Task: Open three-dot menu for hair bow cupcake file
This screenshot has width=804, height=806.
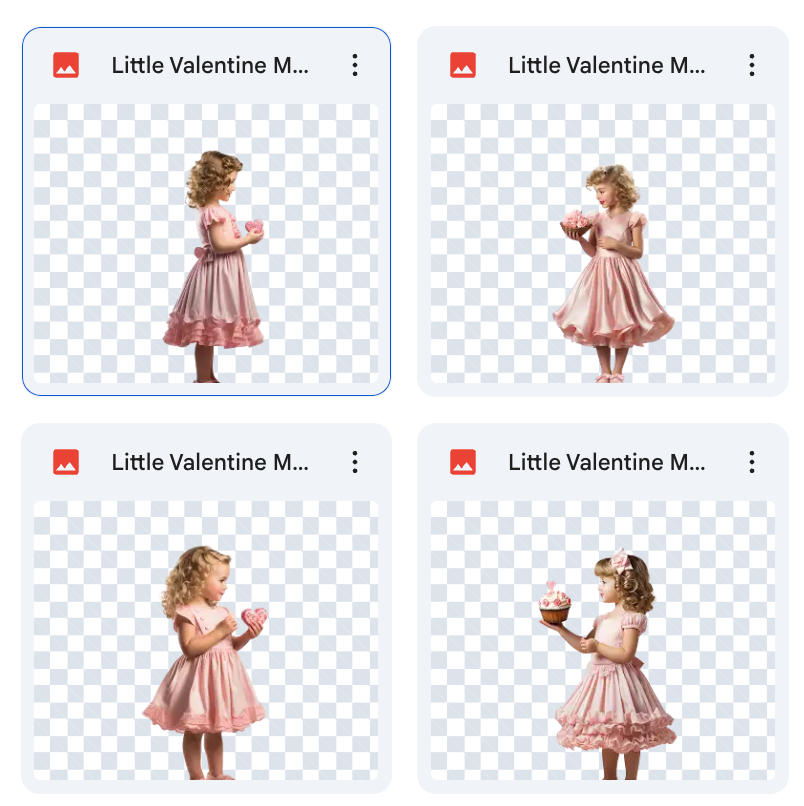Action: pyautogui.click(x=752, y=462)
